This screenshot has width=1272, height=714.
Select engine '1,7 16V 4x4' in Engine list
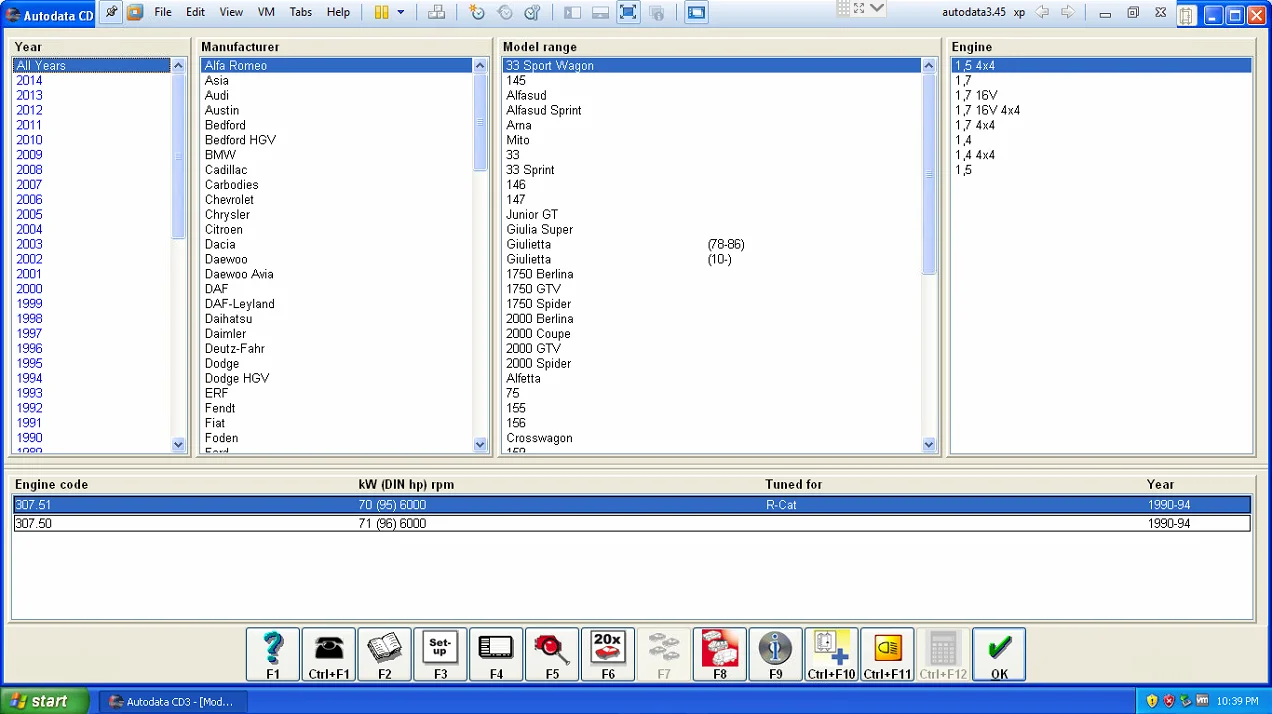click(x=987, y=111)
